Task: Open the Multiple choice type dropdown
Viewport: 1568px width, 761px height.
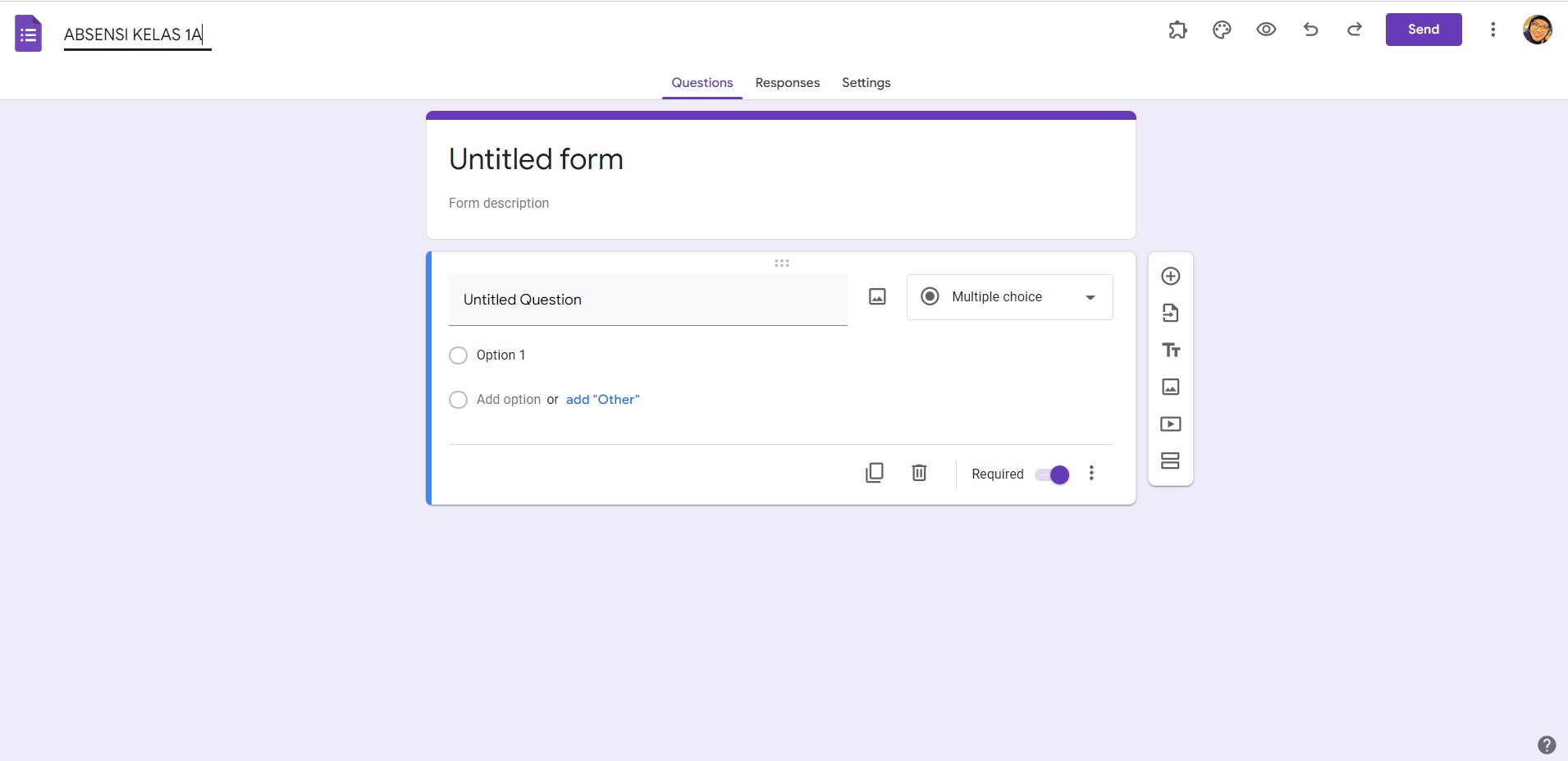Action: (x=1009, y=297)
